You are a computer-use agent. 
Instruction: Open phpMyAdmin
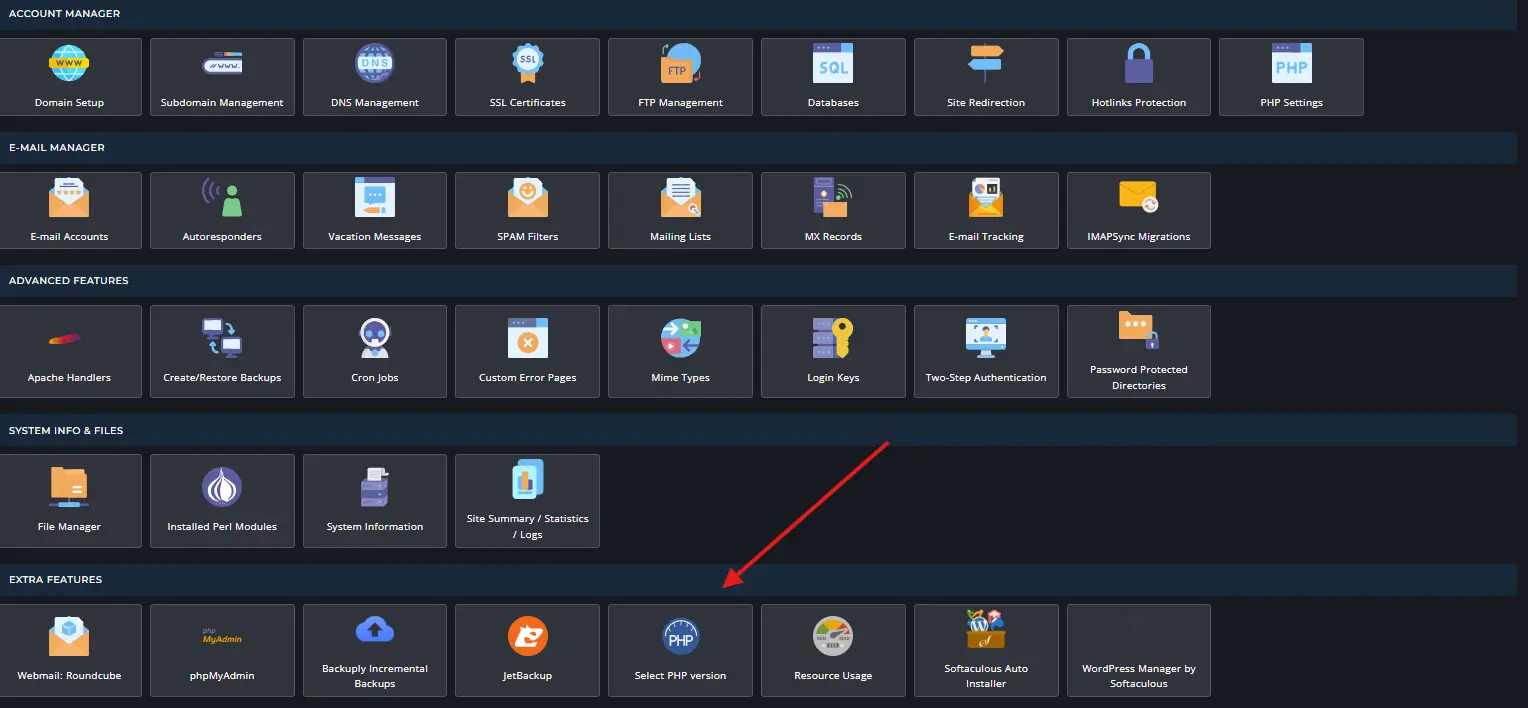tap(222, 650)
